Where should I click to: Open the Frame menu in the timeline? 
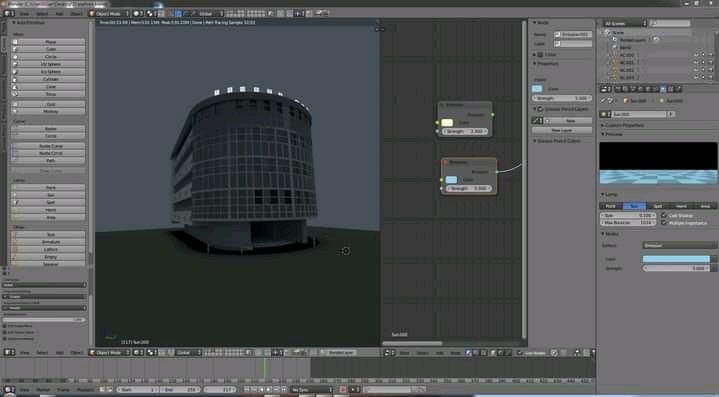pyautogui.click(x=63, y=390)
